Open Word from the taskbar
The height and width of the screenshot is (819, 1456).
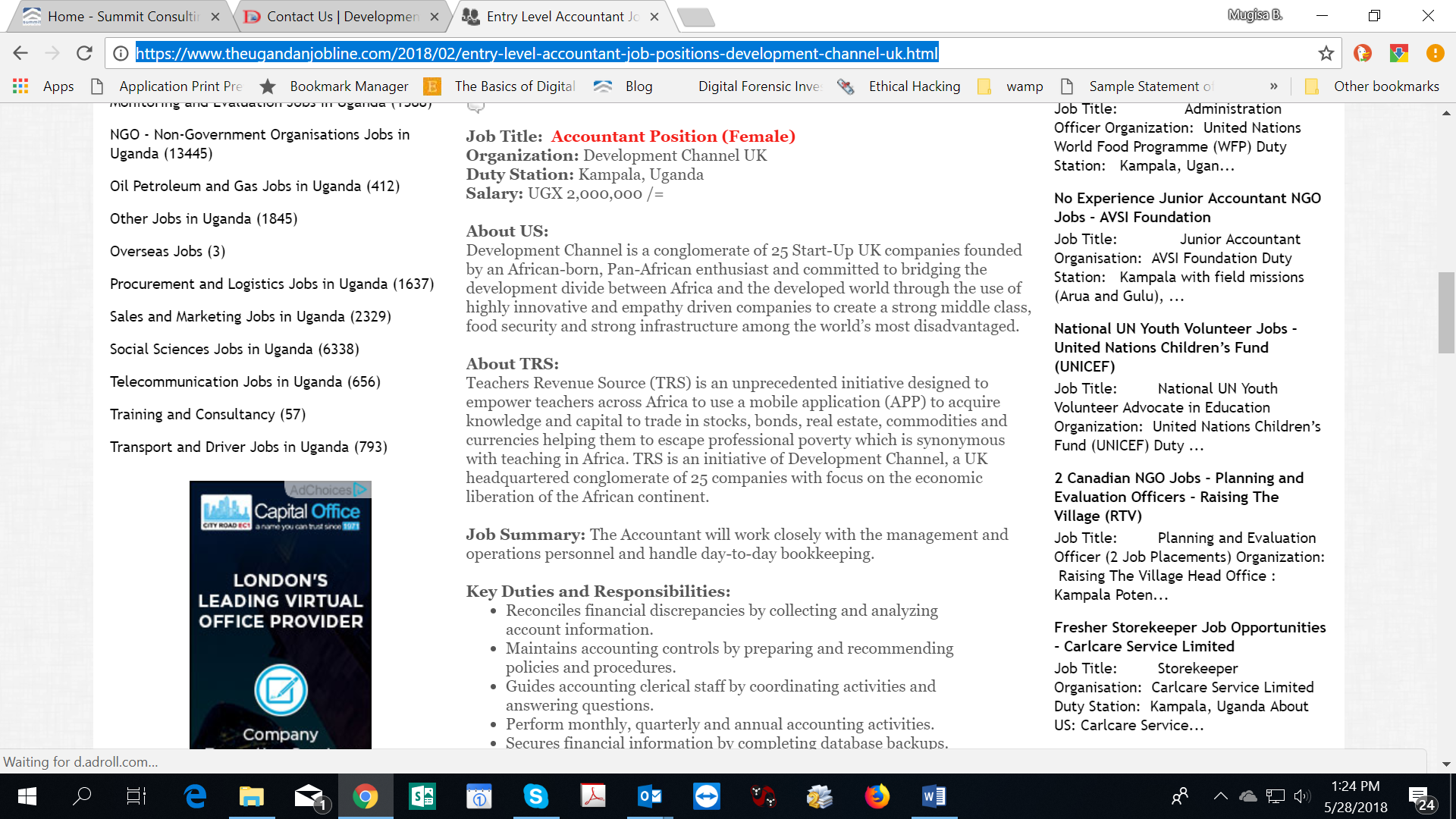934,796
